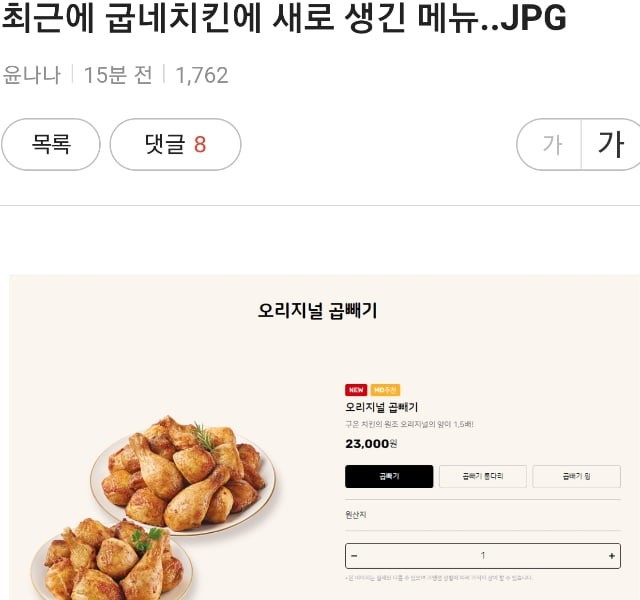
Task: Decrease the quantity with the minus icon
Action: point(354,556)
